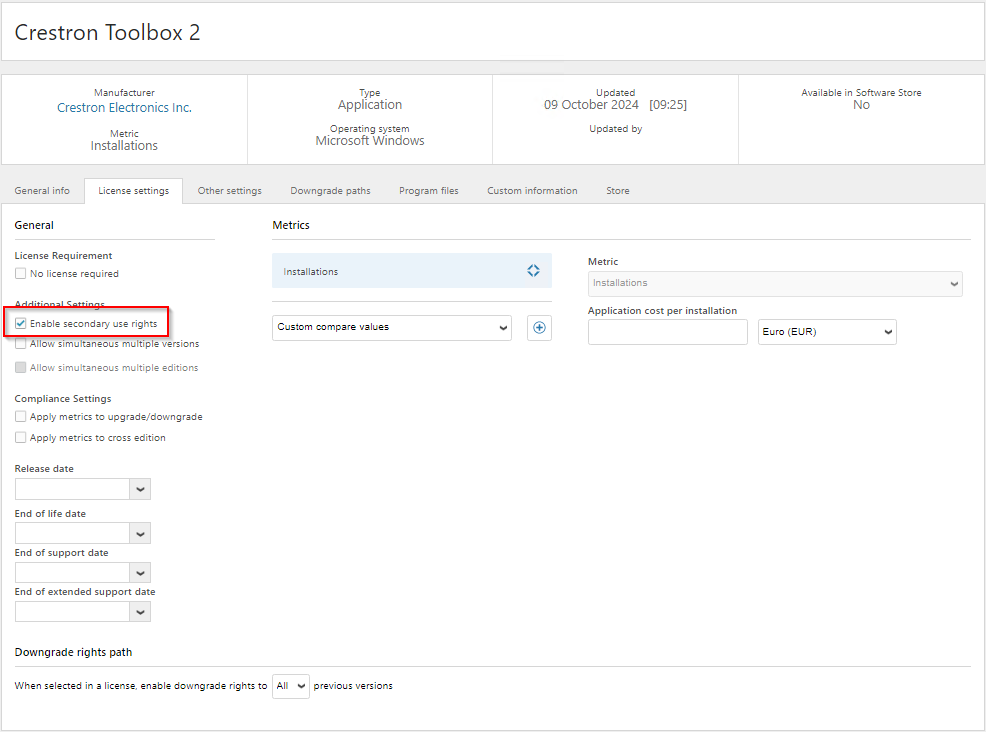986x732 pixels.
Task: Toggle the No license required checkbox
Action: [21, 274]
